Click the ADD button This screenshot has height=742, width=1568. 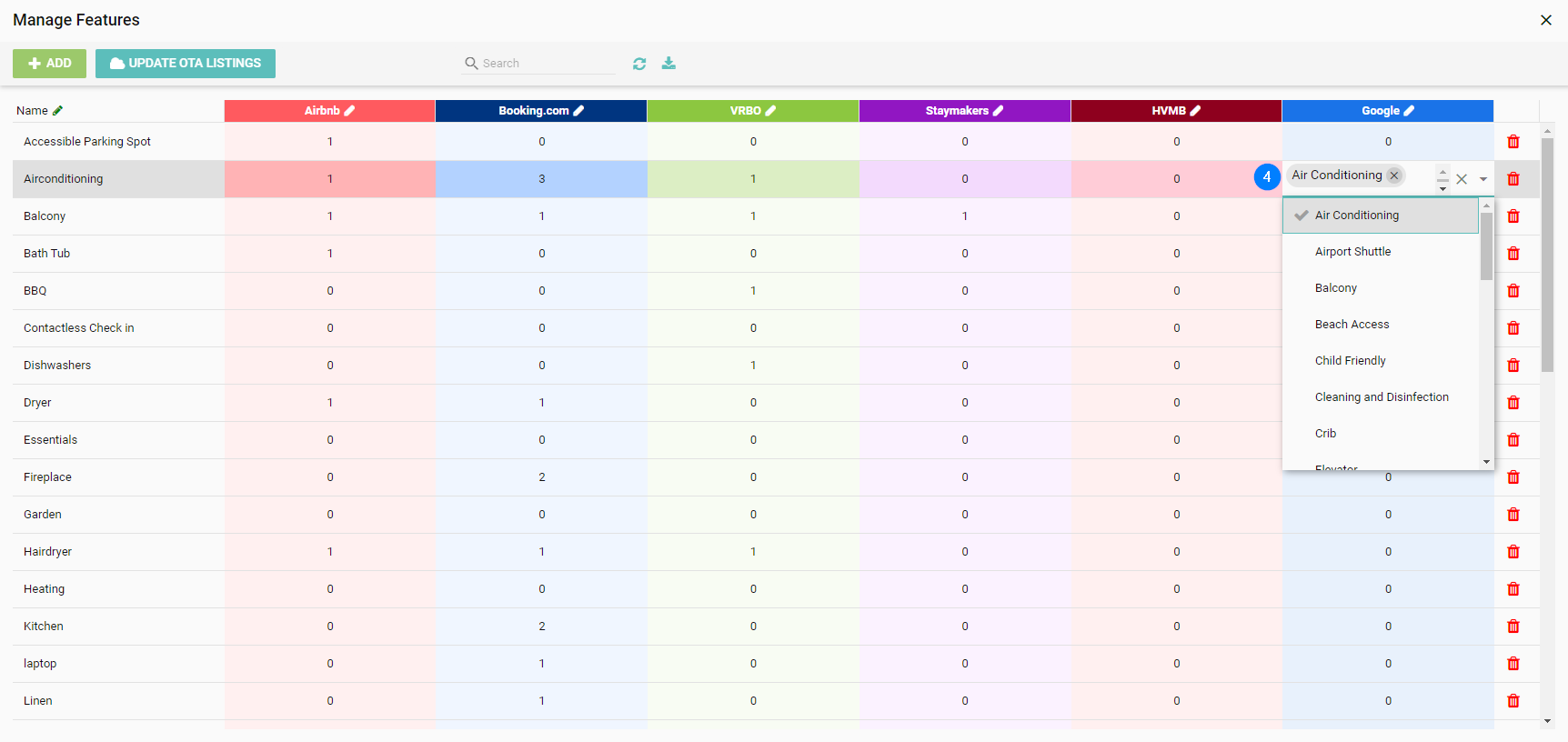tap(49, 64)
